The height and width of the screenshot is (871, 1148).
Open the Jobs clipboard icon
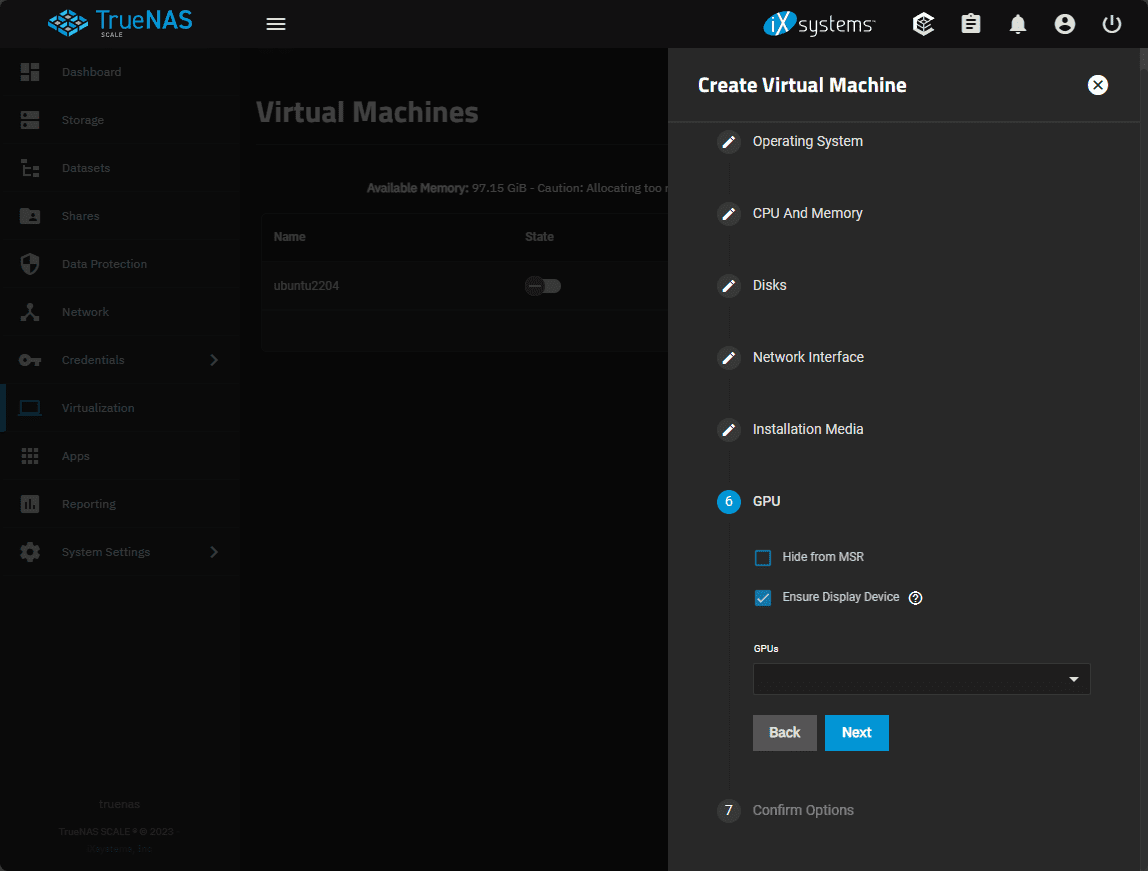(x=971, y=24)
